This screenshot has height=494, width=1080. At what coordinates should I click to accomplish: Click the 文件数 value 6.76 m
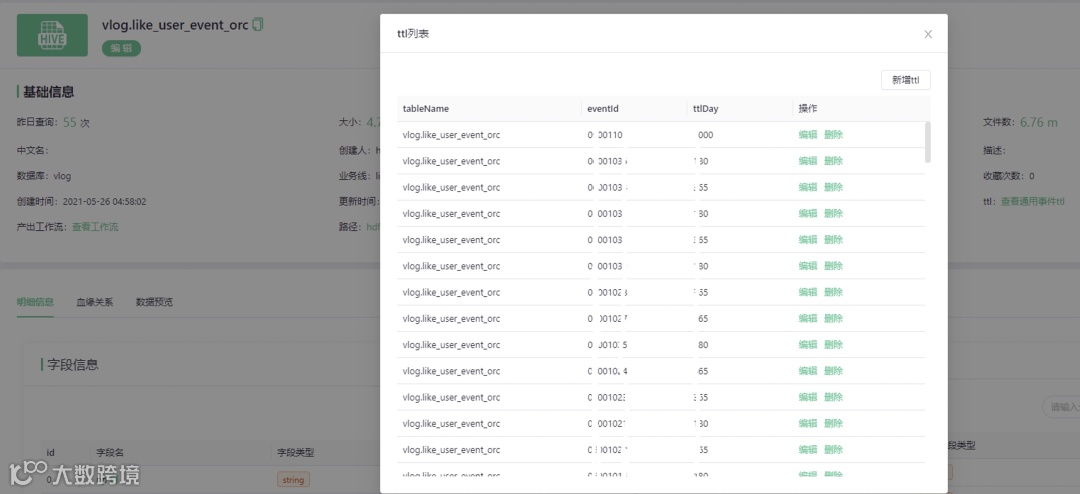1039,122
